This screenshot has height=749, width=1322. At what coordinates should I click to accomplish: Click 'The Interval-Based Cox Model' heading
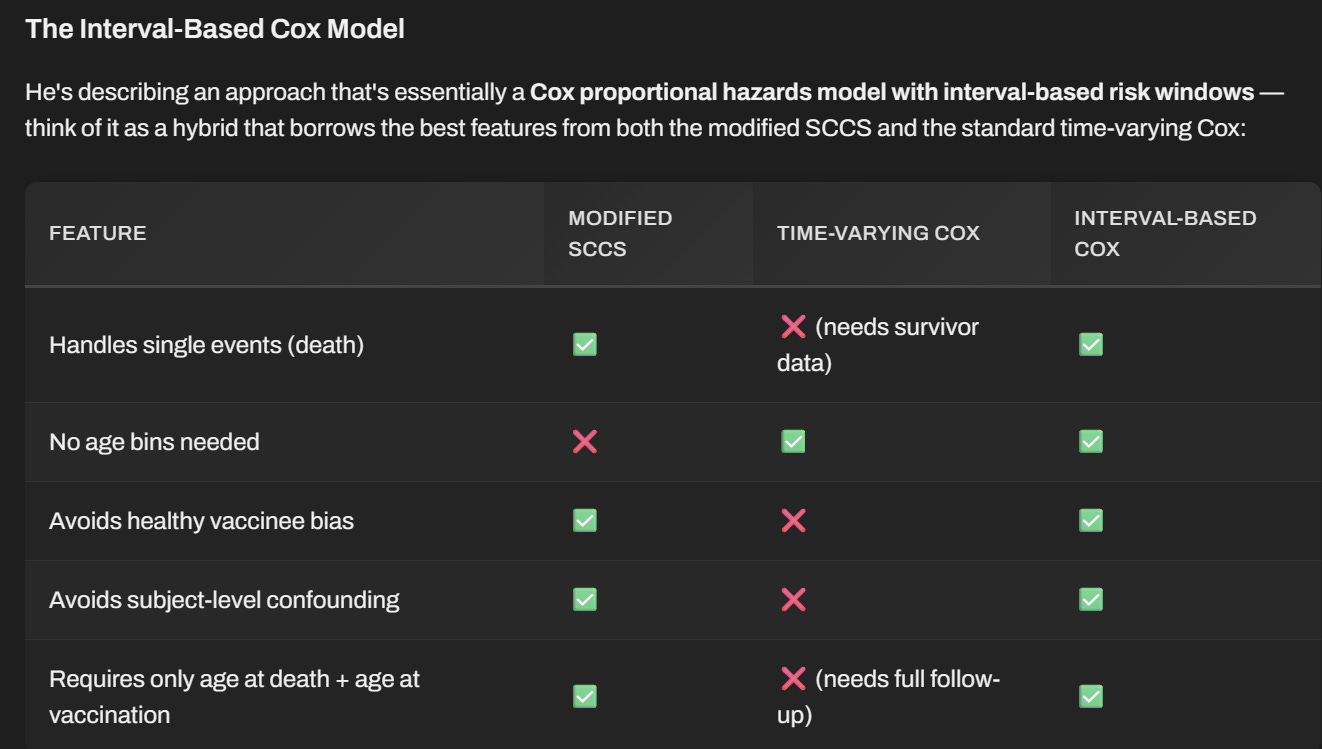[x=215, y=29]
